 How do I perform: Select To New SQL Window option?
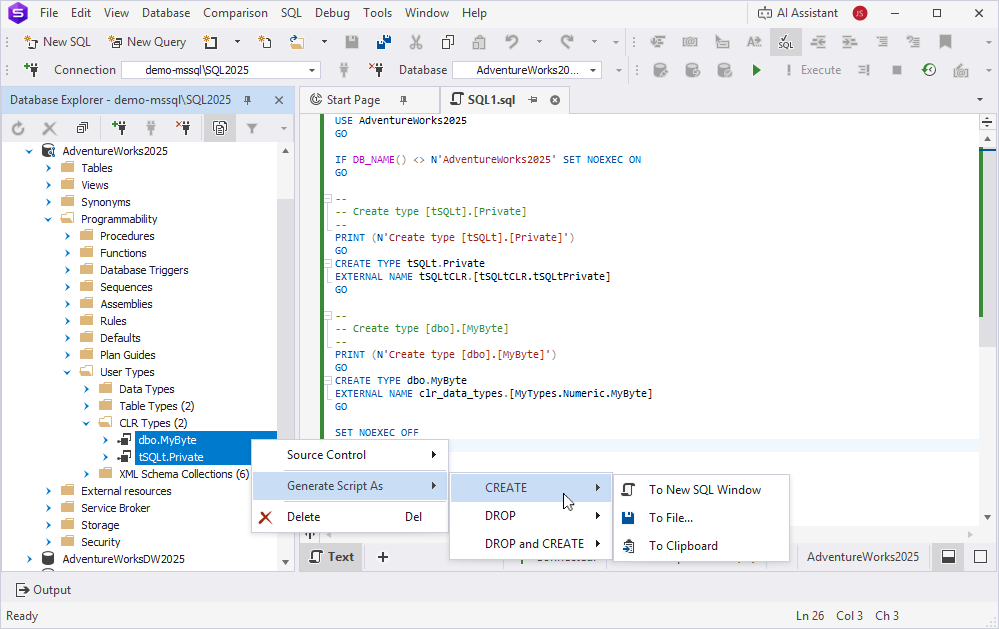701,489
